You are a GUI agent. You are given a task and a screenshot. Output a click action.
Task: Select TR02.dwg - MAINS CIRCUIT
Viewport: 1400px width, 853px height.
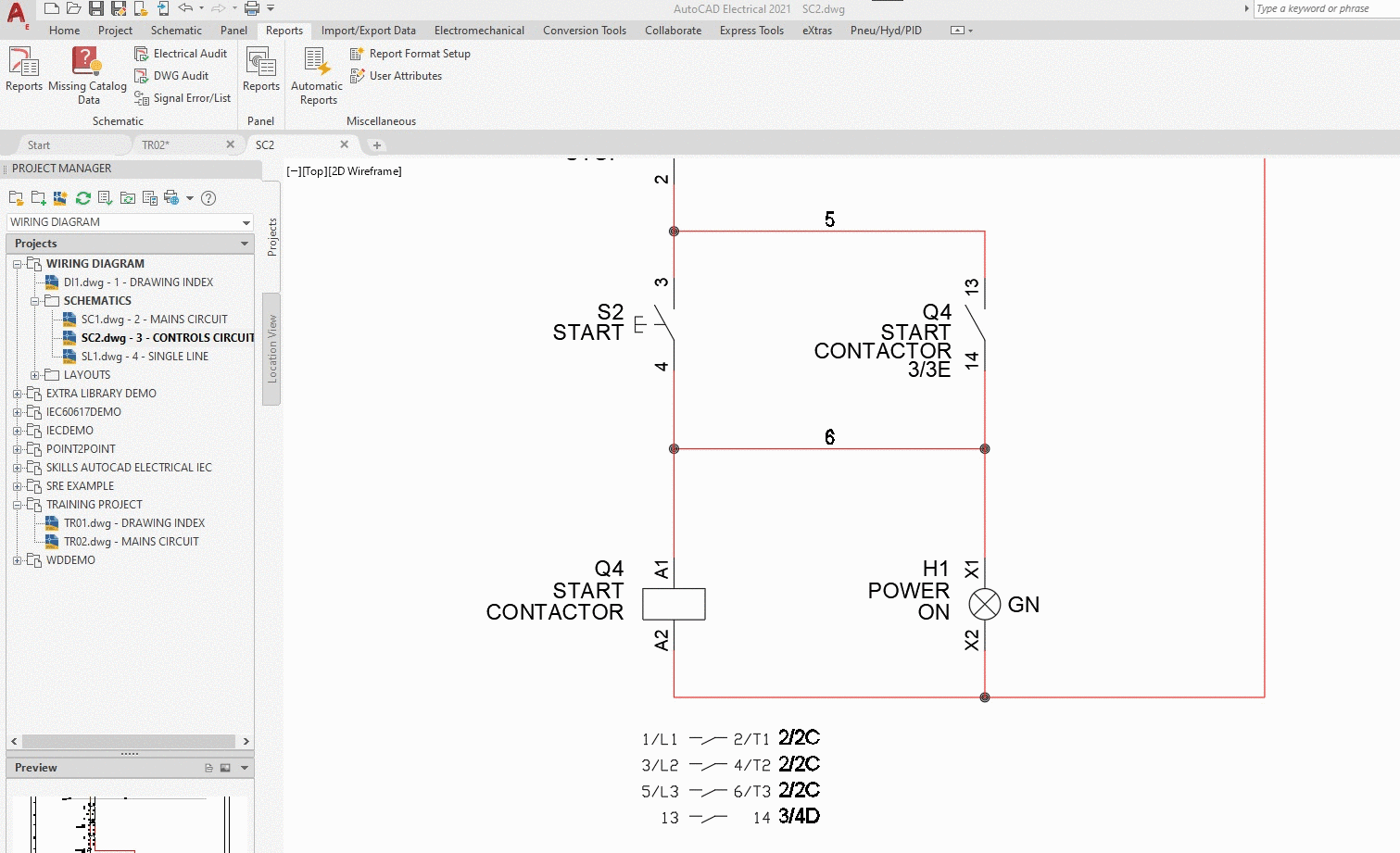(132, 542)
